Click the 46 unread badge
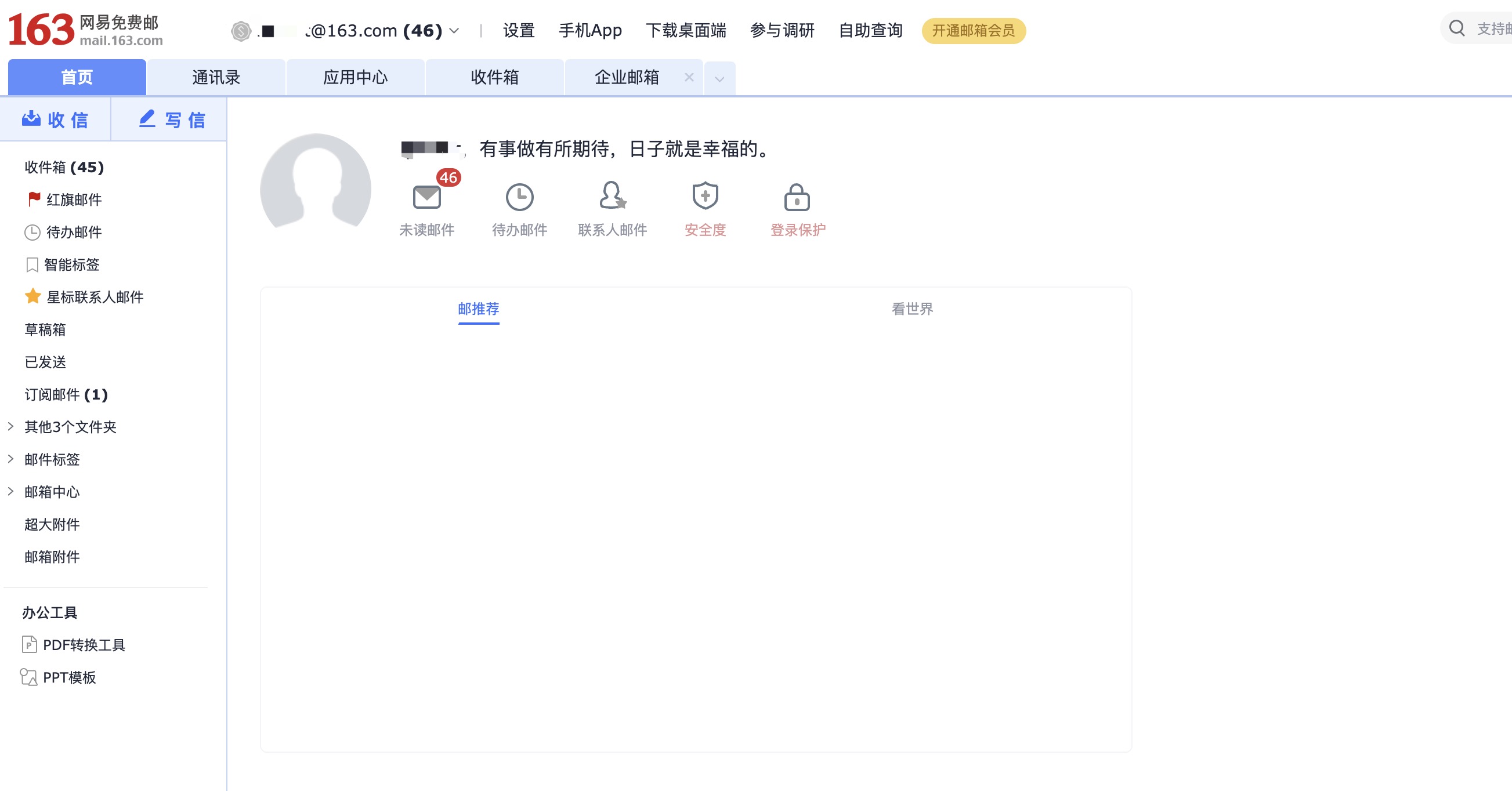This screenshot has width=1512, height=791. [448, 177]
